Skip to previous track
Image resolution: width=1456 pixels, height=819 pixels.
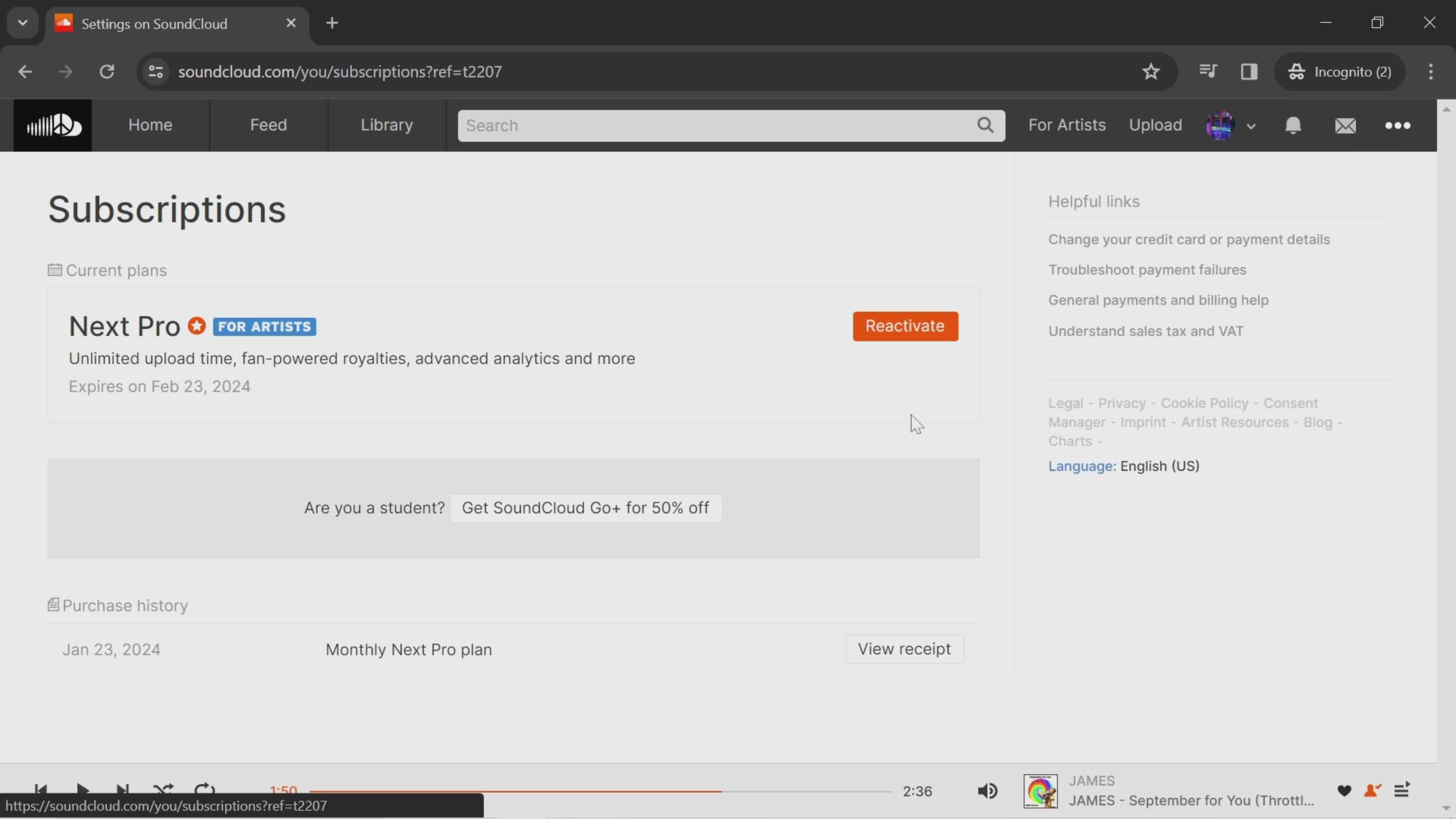tap(41, 789)
